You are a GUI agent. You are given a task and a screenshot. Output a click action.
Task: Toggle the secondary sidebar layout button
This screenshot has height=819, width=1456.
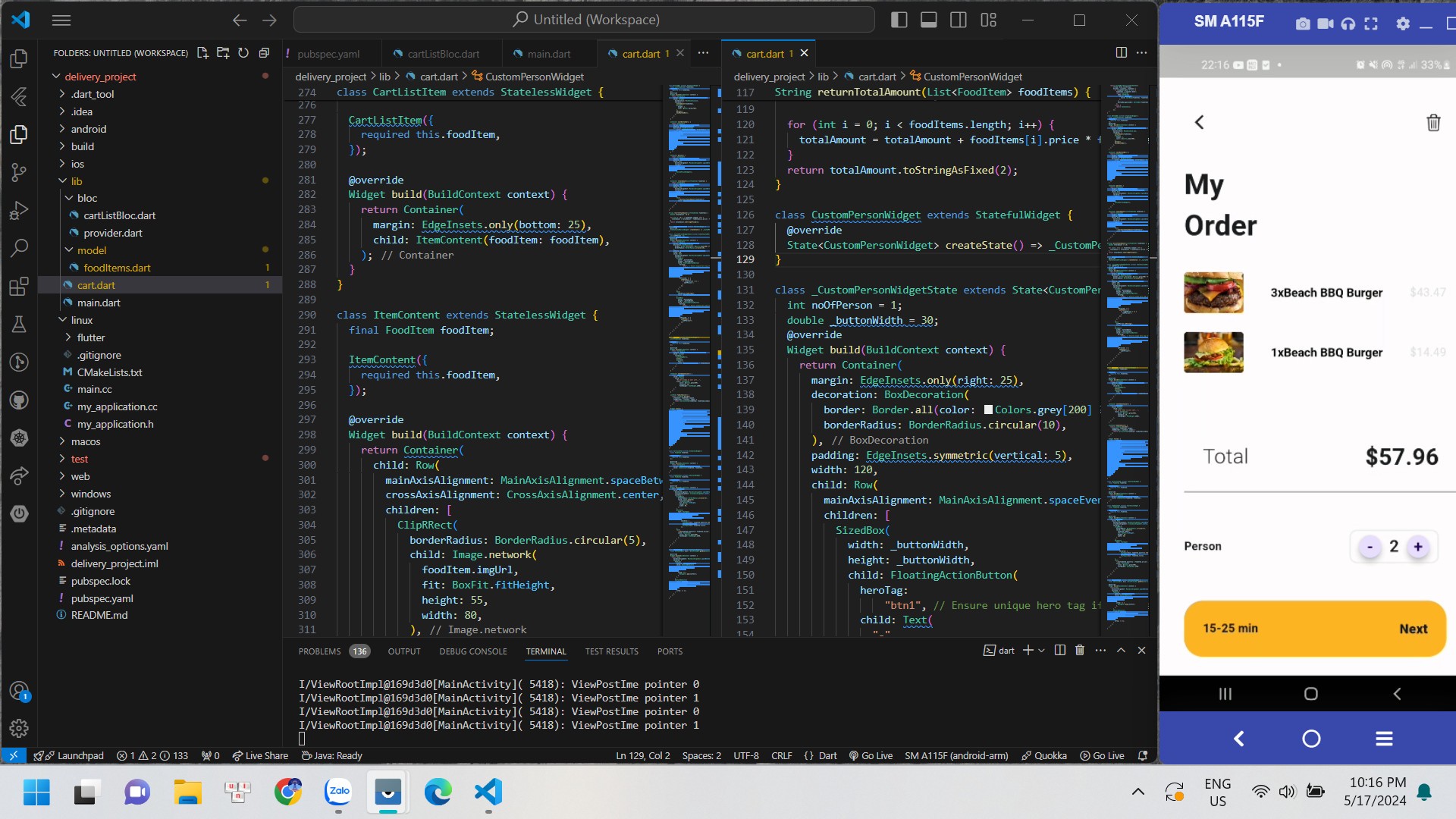959,20
